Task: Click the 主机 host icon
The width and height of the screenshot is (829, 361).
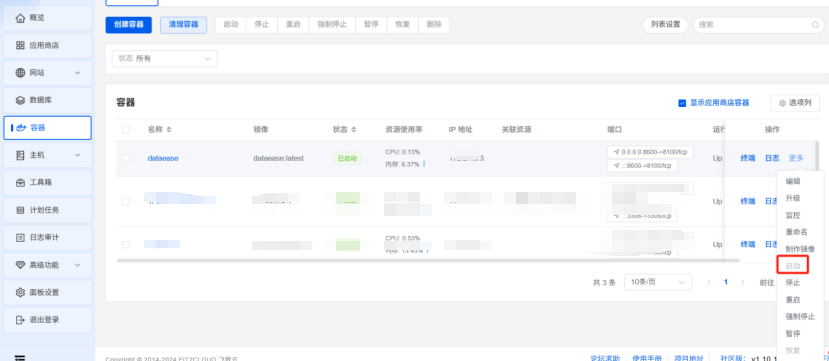Action: (x=21, y=155)
